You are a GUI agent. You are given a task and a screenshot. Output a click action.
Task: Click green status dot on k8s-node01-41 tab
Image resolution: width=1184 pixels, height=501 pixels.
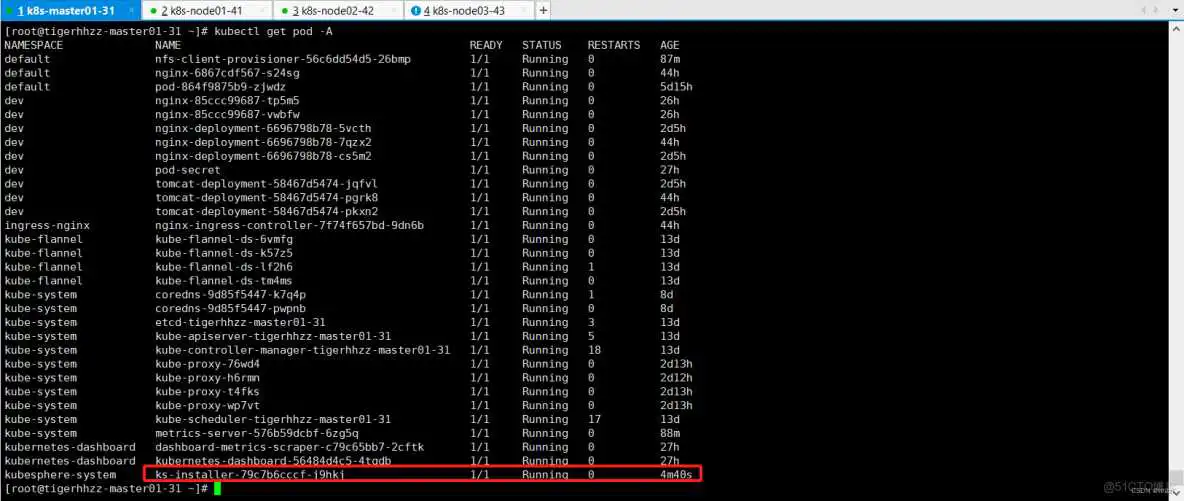coord(151,11)
